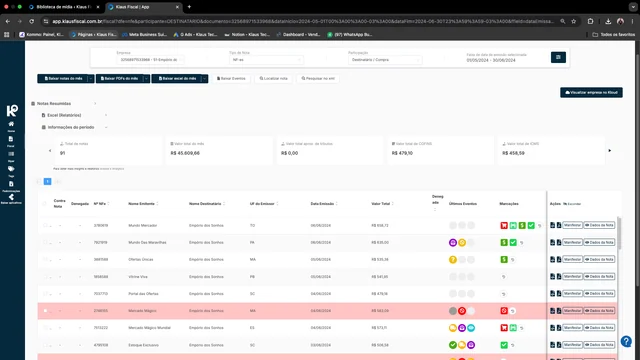Click Visualizar empresa no Kloud button
Viewport: 640px width, 360px height.
pyautogui.click(x=591, y=93)
